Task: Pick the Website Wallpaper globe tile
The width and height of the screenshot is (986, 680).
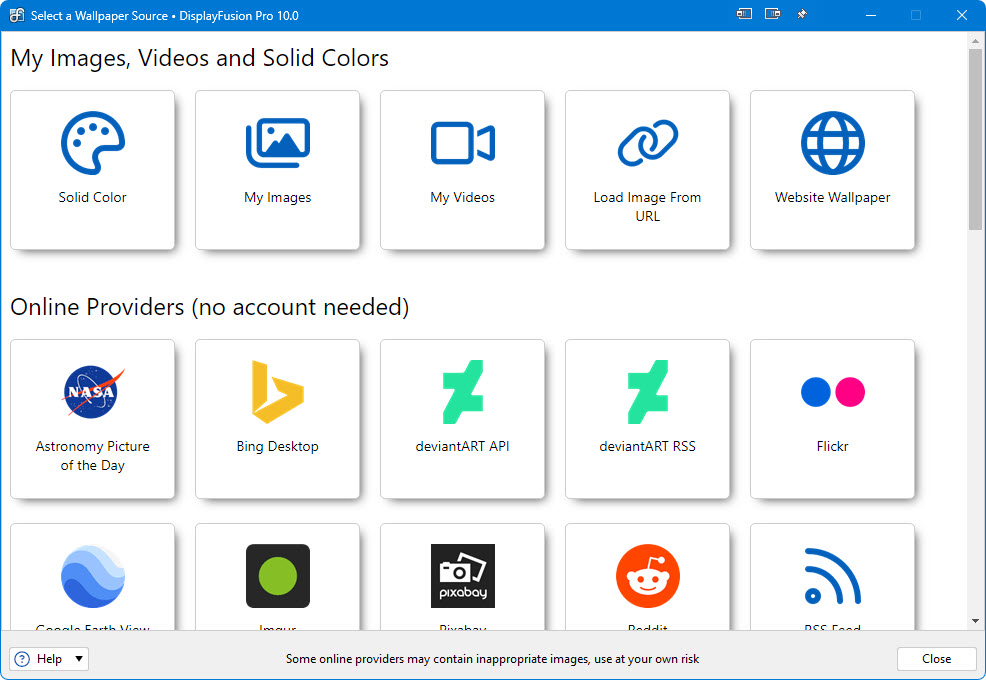Action: (832, 169)
